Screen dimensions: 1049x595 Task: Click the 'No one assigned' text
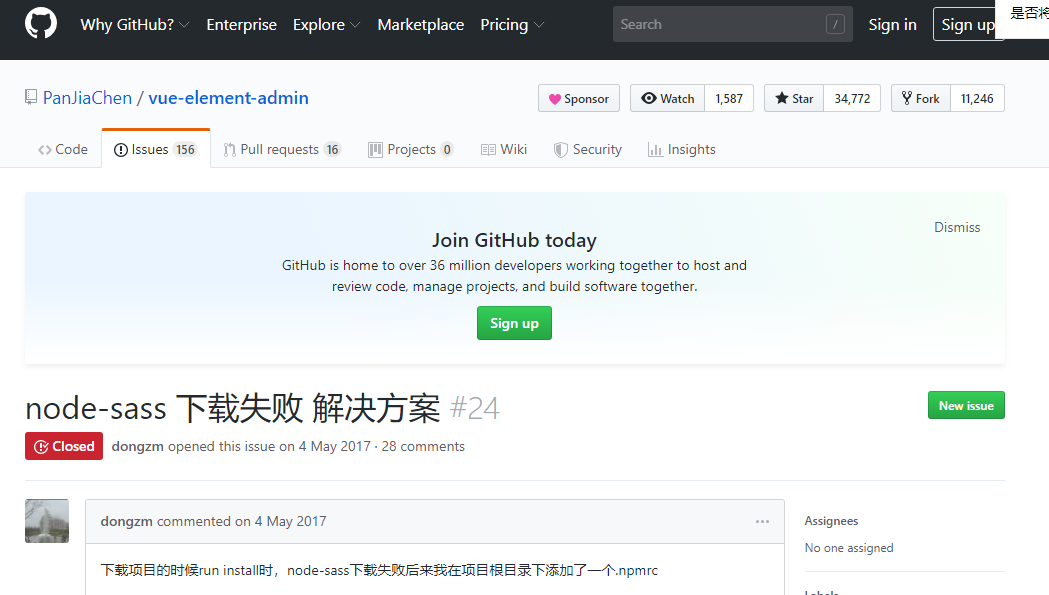click(x=849, y=548)
